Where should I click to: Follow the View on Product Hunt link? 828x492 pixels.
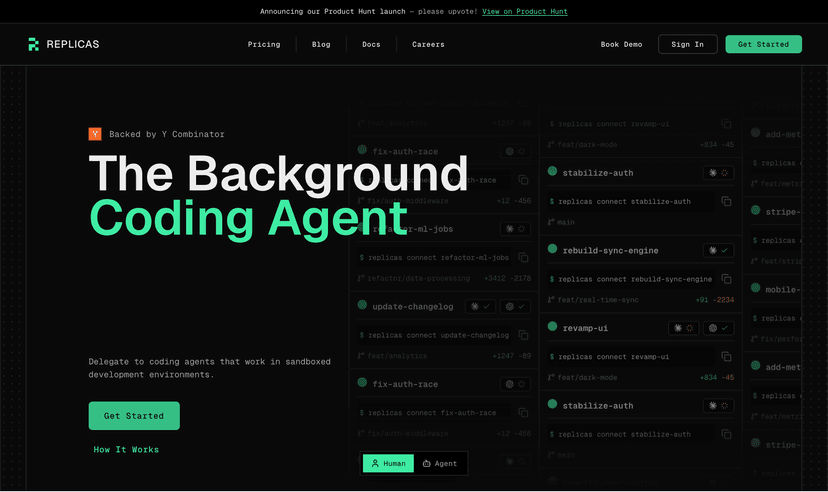(x=524, y=12)
